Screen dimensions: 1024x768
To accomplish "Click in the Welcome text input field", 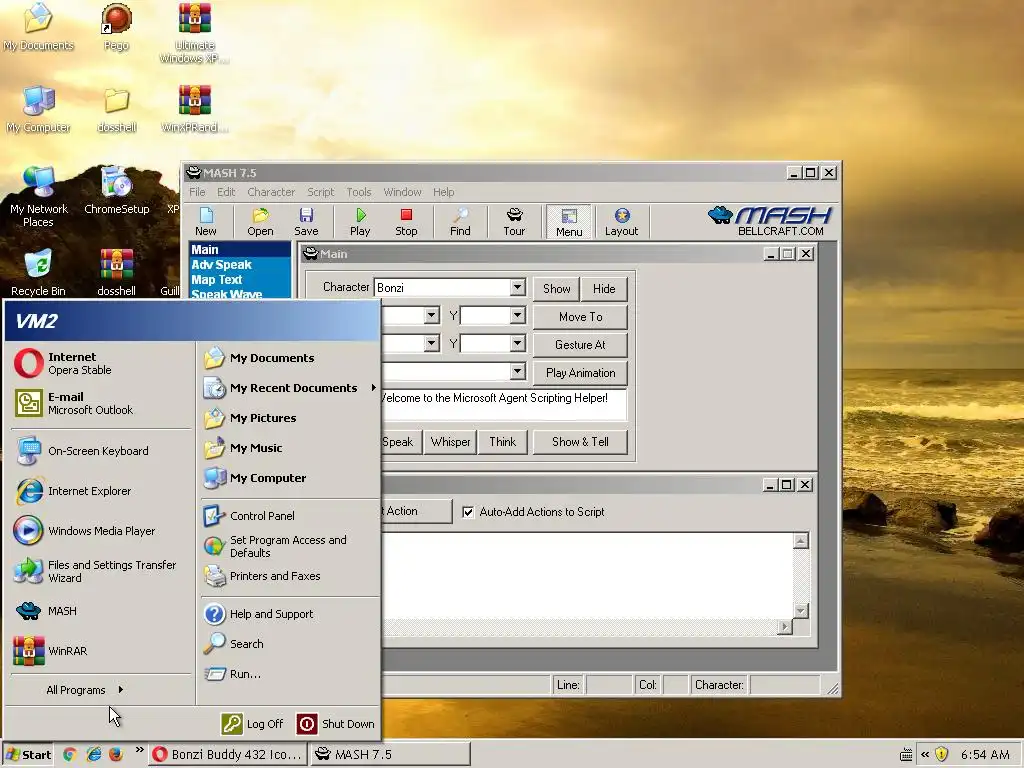I will tap(503, 404).
